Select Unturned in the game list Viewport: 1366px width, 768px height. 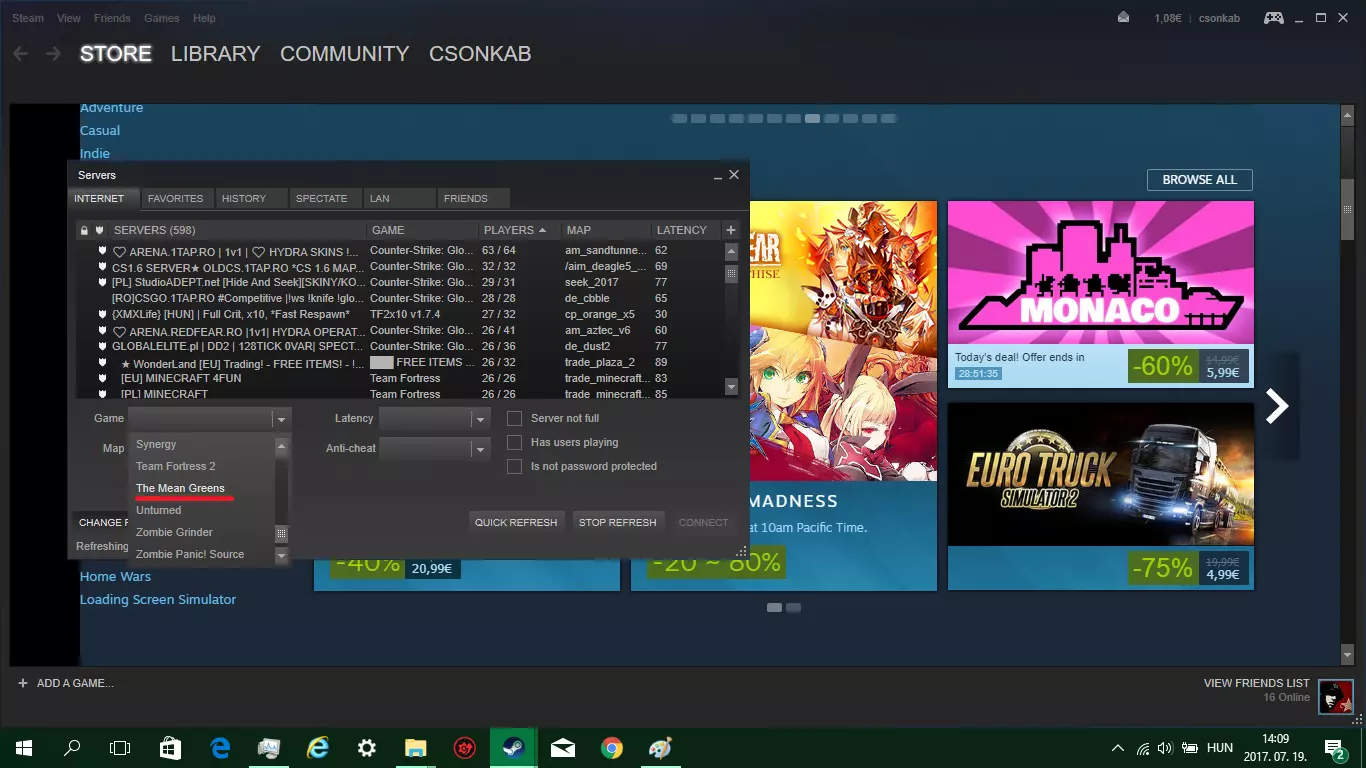pyautogui.click(x=159, y=510)
